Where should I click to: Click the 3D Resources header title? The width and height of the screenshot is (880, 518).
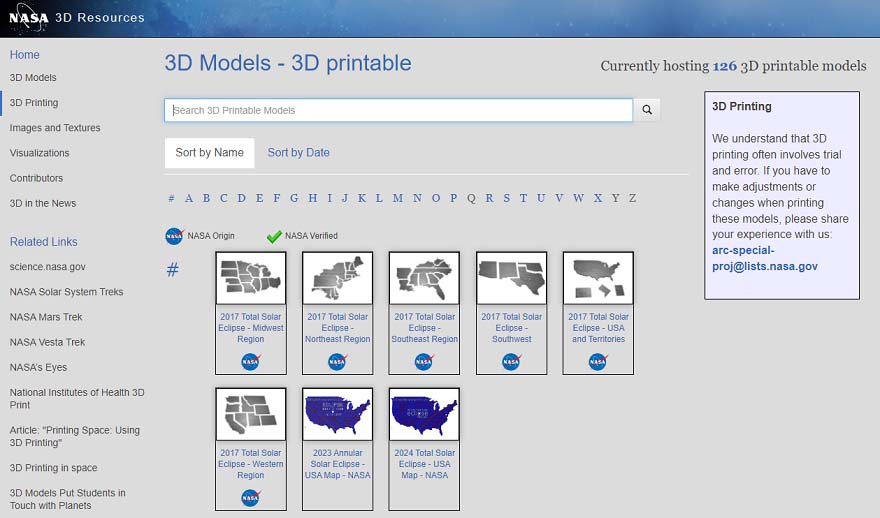point(100,17)
